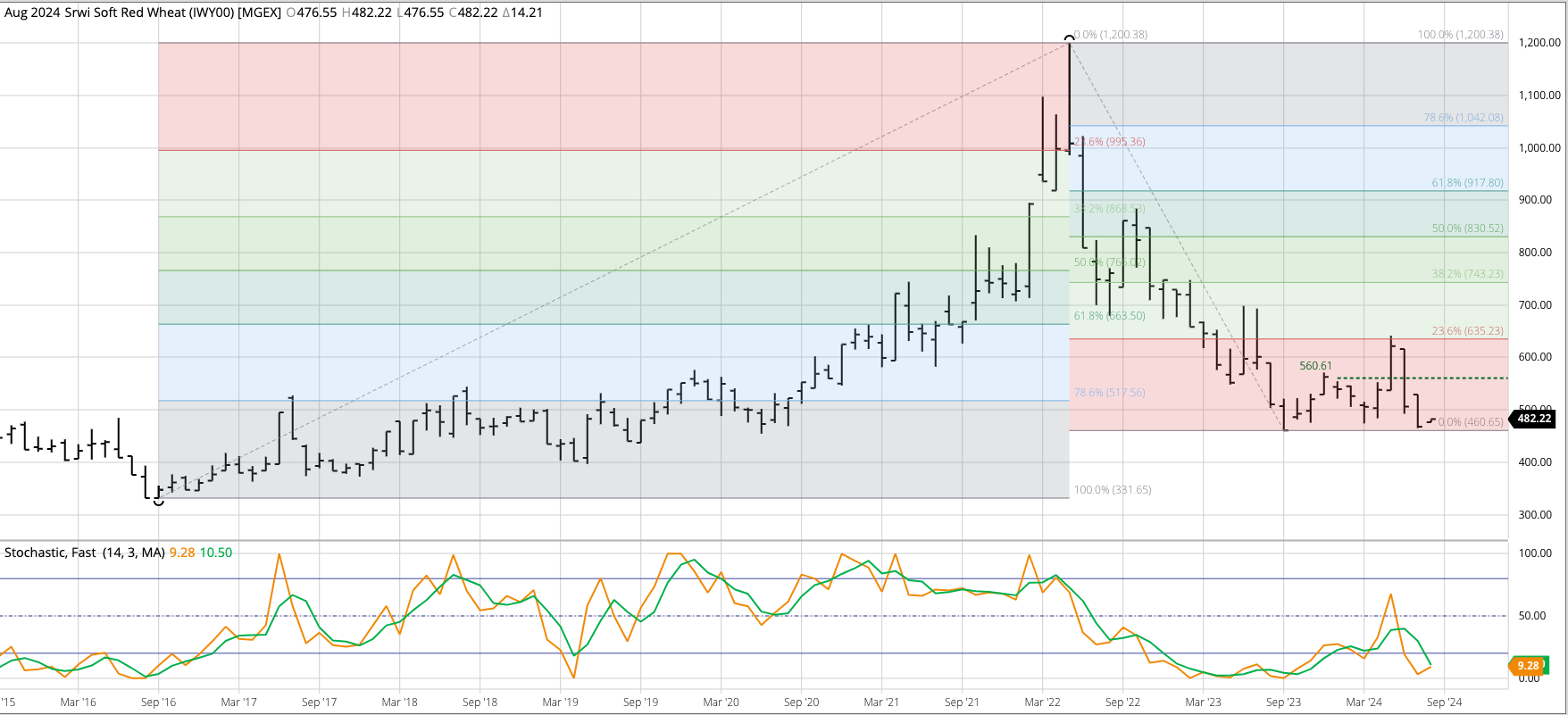Screen dimensions: 1568x715
Task: Select the Fibonacci anchor handle at the 1,200.38 high
Action: pos(1069,38)
